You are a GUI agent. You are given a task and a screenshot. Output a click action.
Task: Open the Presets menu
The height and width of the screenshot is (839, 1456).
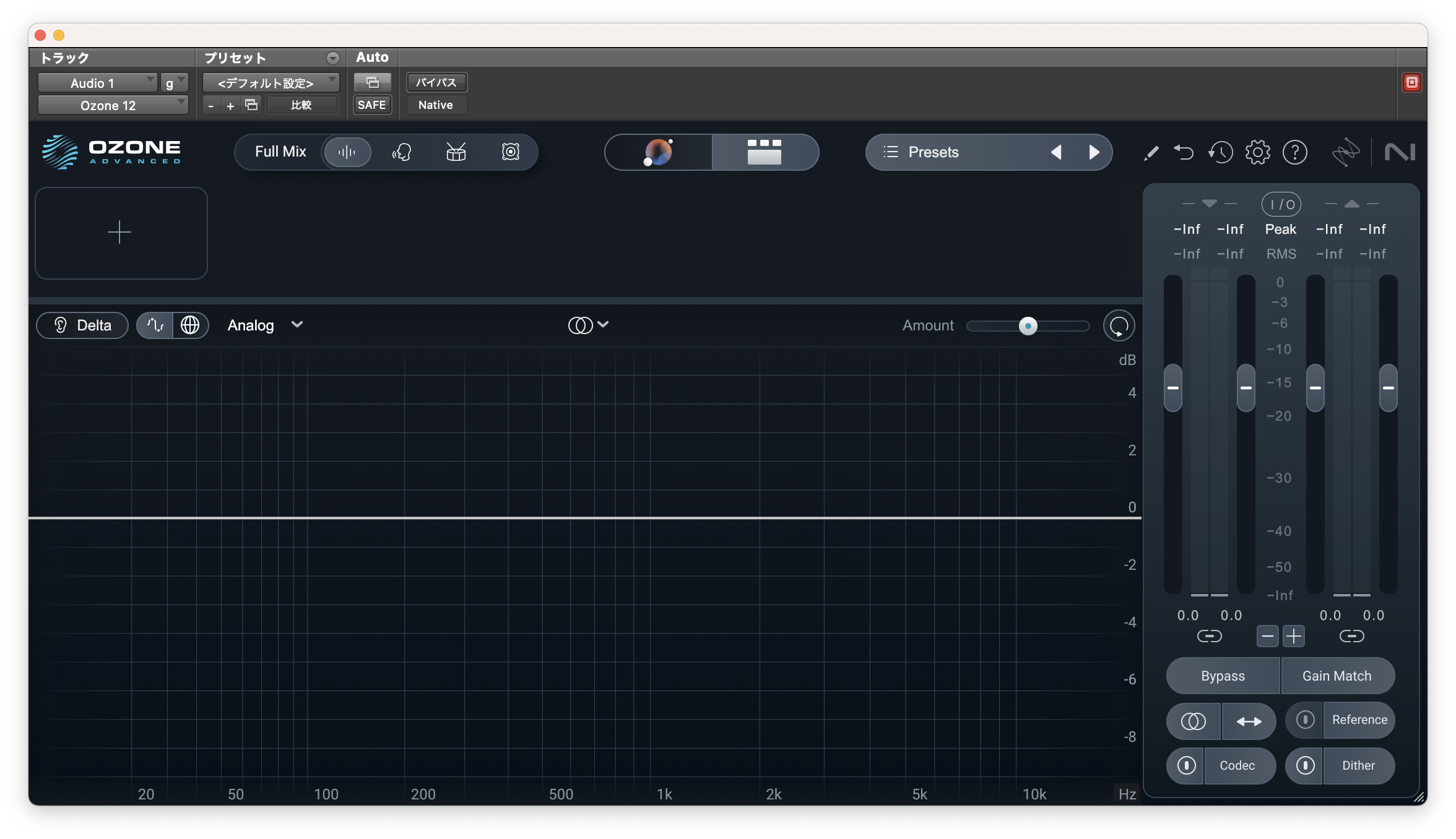(932, 152)
